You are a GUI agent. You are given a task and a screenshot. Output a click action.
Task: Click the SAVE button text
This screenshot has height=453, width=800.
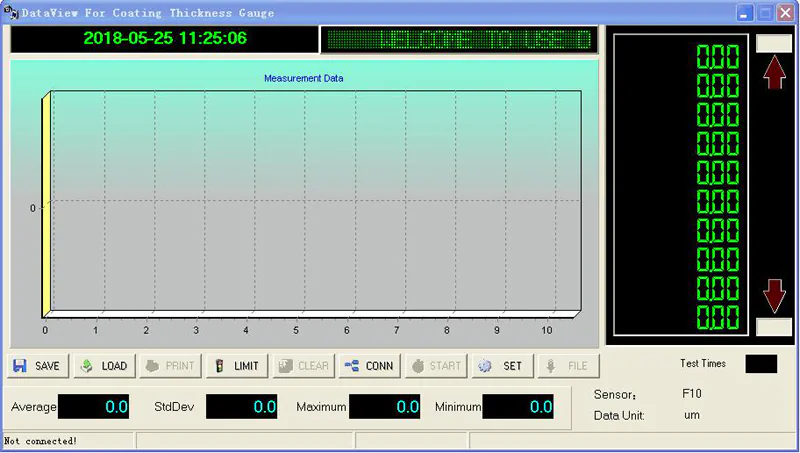pyautogui.click(x=47, y=366)
